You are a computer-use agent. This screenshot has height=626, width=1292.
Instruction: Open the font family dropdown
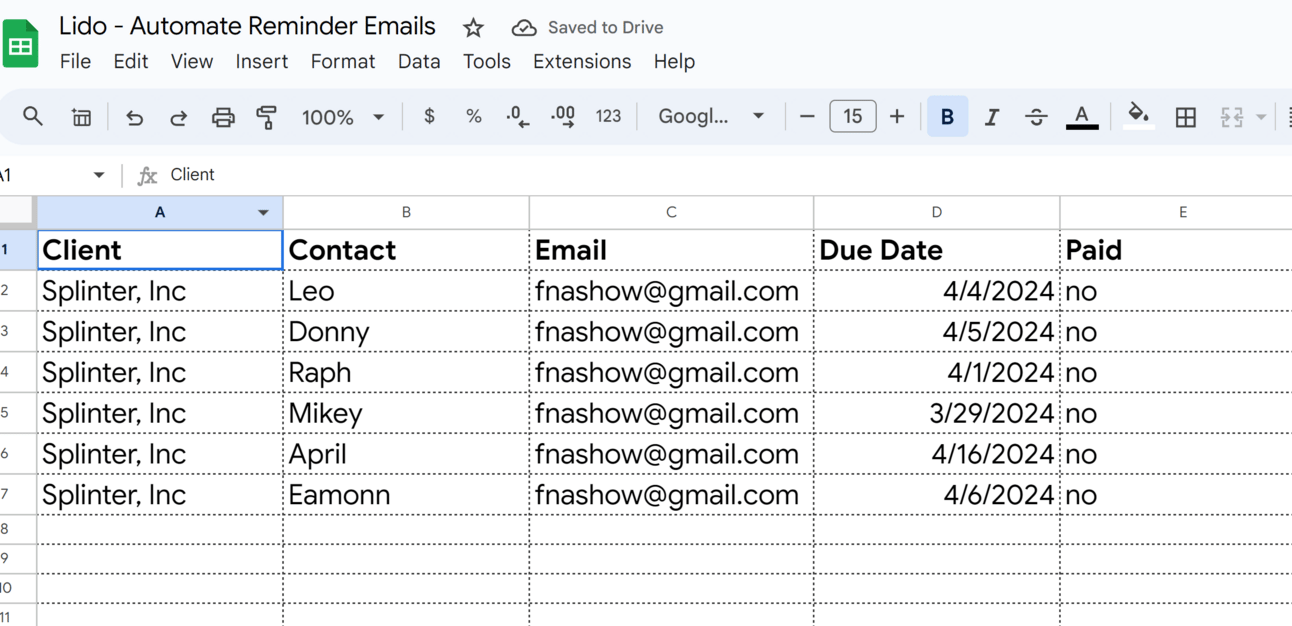coord(711,116)
